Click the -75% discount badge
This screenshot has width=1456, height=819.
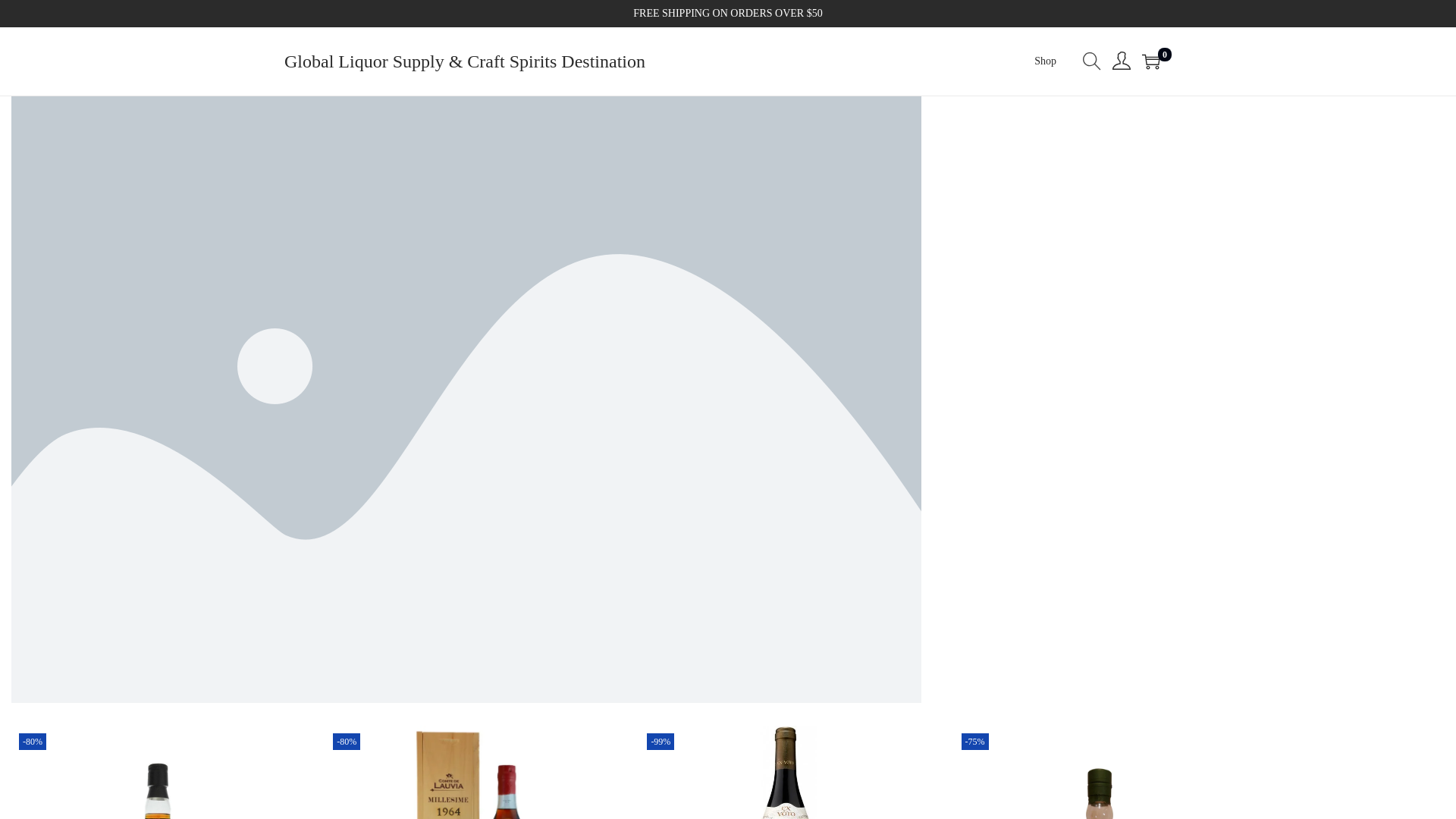[975, 742]
